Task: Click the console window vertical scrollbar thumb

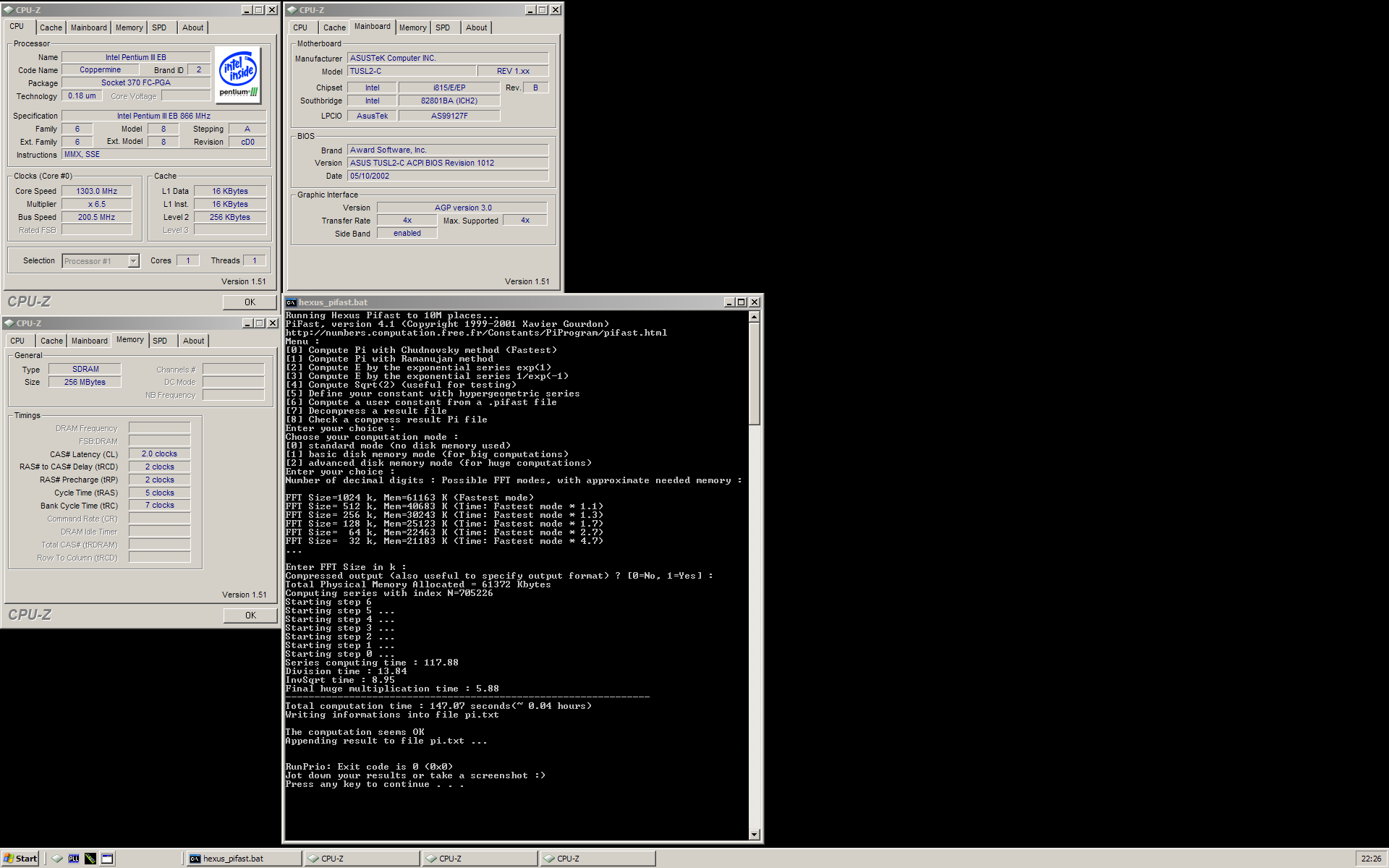Action: pos(754,374)
